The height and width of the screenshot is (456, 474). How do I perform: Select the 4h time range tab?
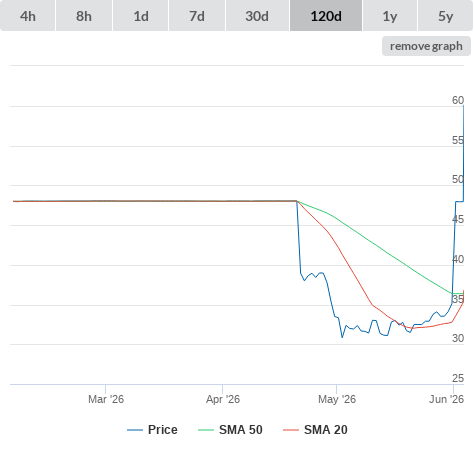[28, 16]
